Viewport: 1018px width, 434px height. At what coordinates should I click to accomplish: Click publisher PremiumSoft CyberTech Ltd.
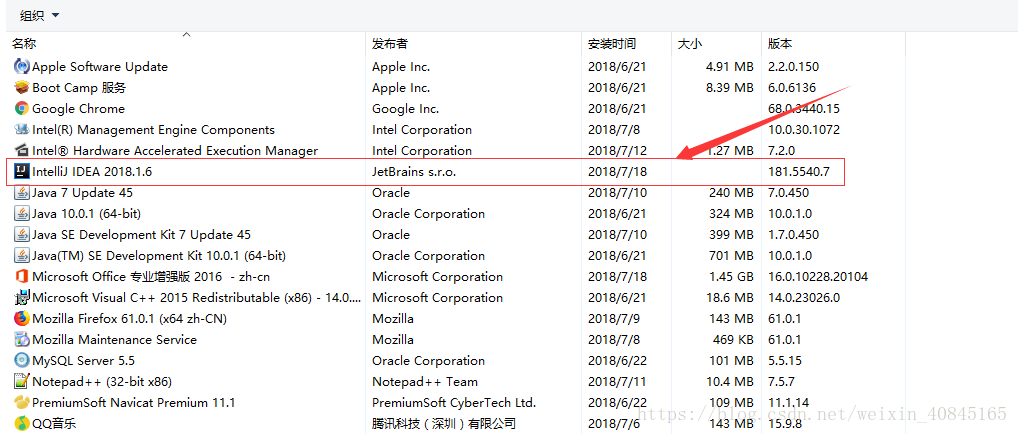coord(454,402)
